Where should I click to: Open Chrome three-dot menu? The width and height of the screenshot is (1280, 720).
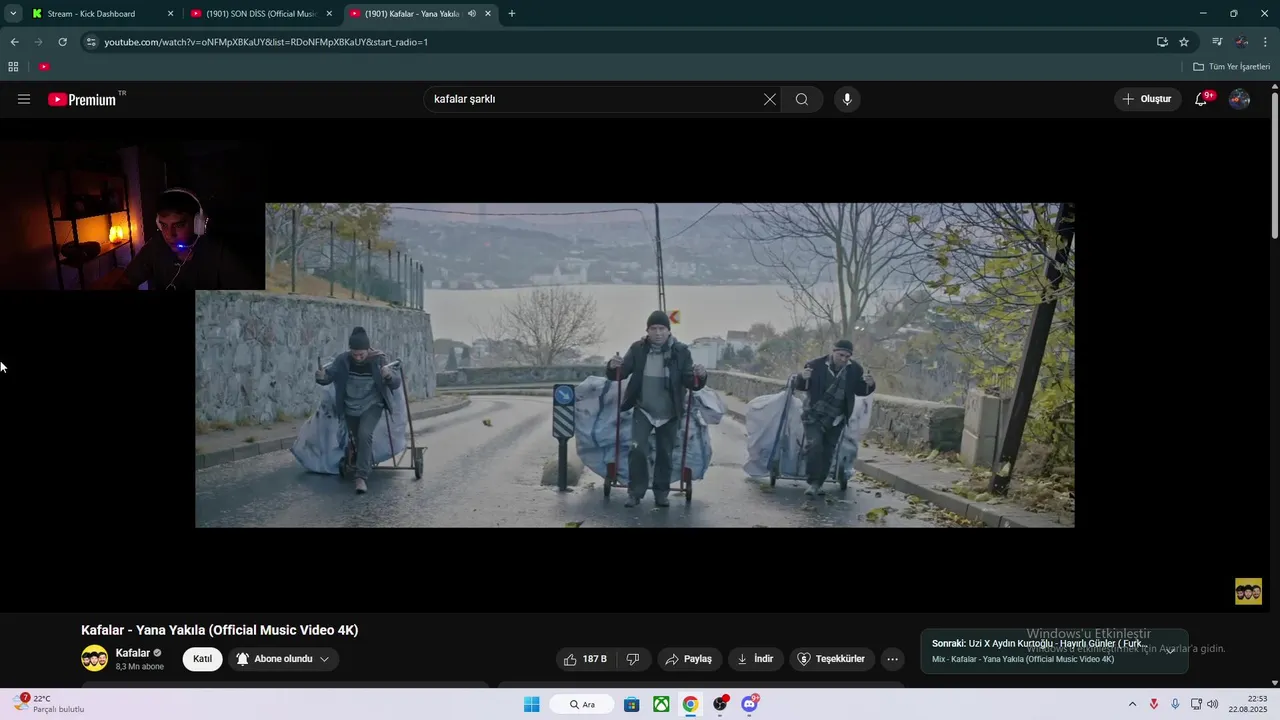point(1265,42)
